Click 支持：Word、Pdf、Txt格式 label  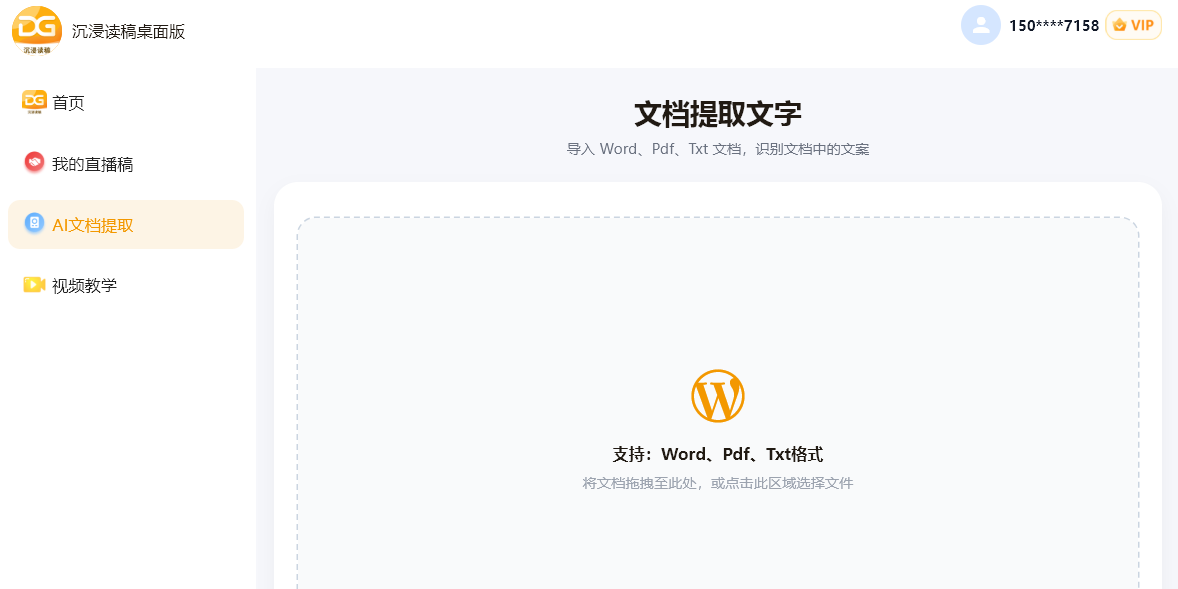tap(717, 455)
